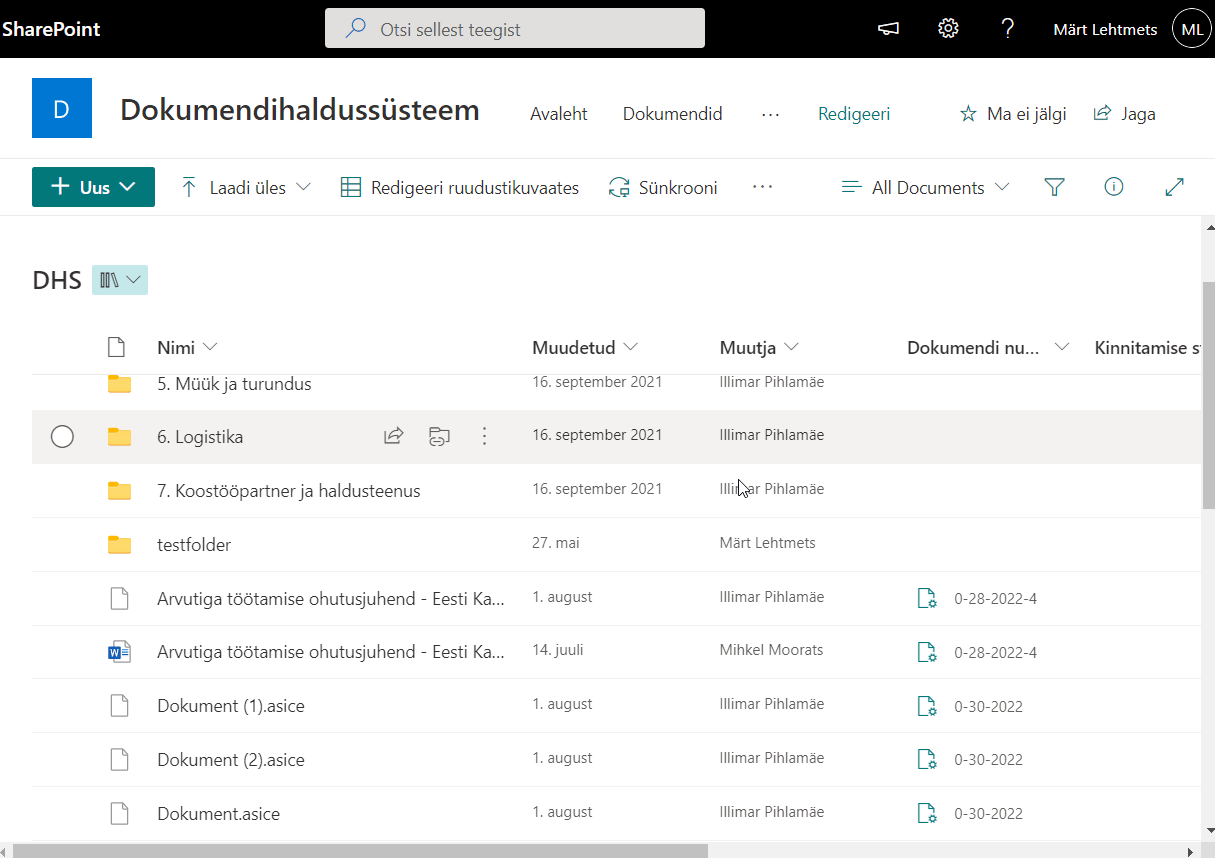Go to the Avaleht navigation tab
Screen dimensions: 1215x858
tap(559, 114)
